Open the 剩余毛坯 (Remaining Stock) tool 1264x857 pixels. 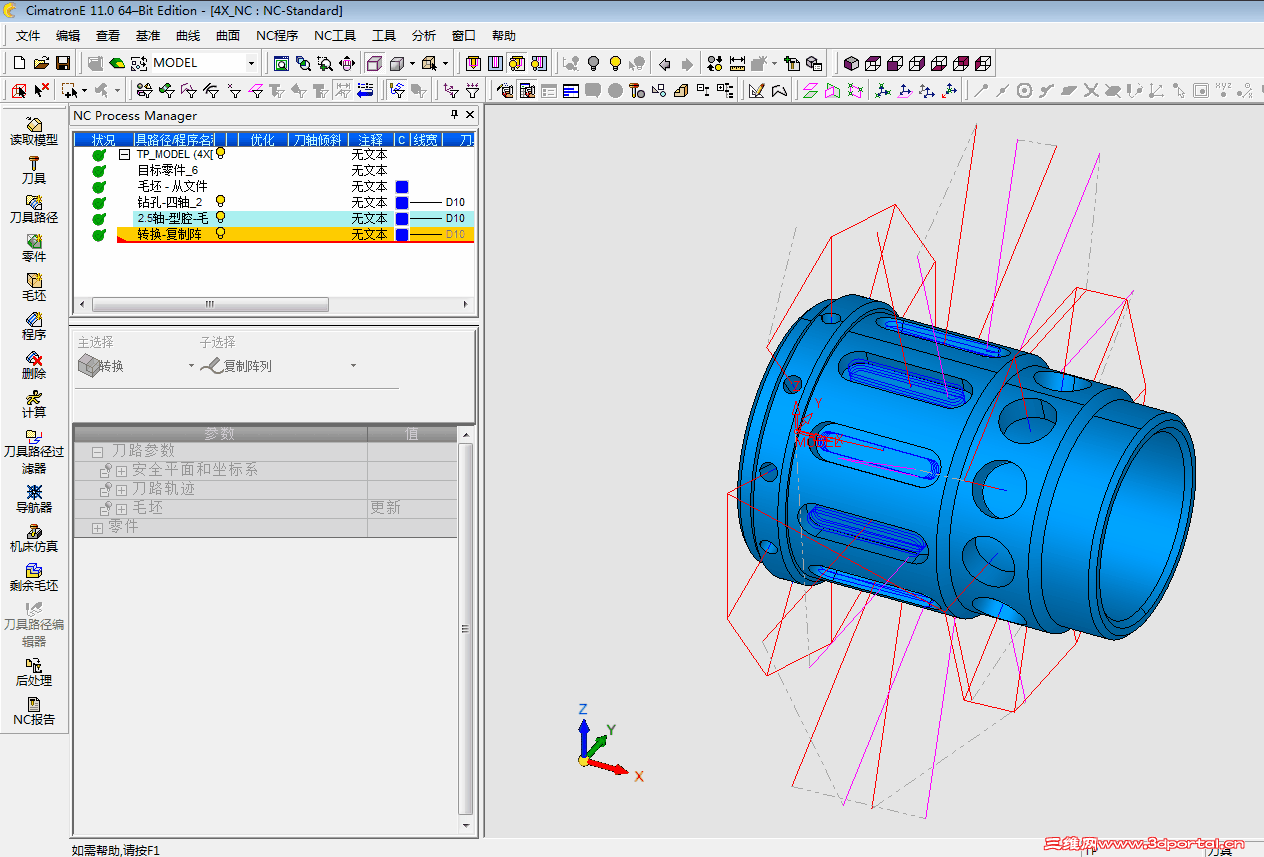(x=34, y=577)
